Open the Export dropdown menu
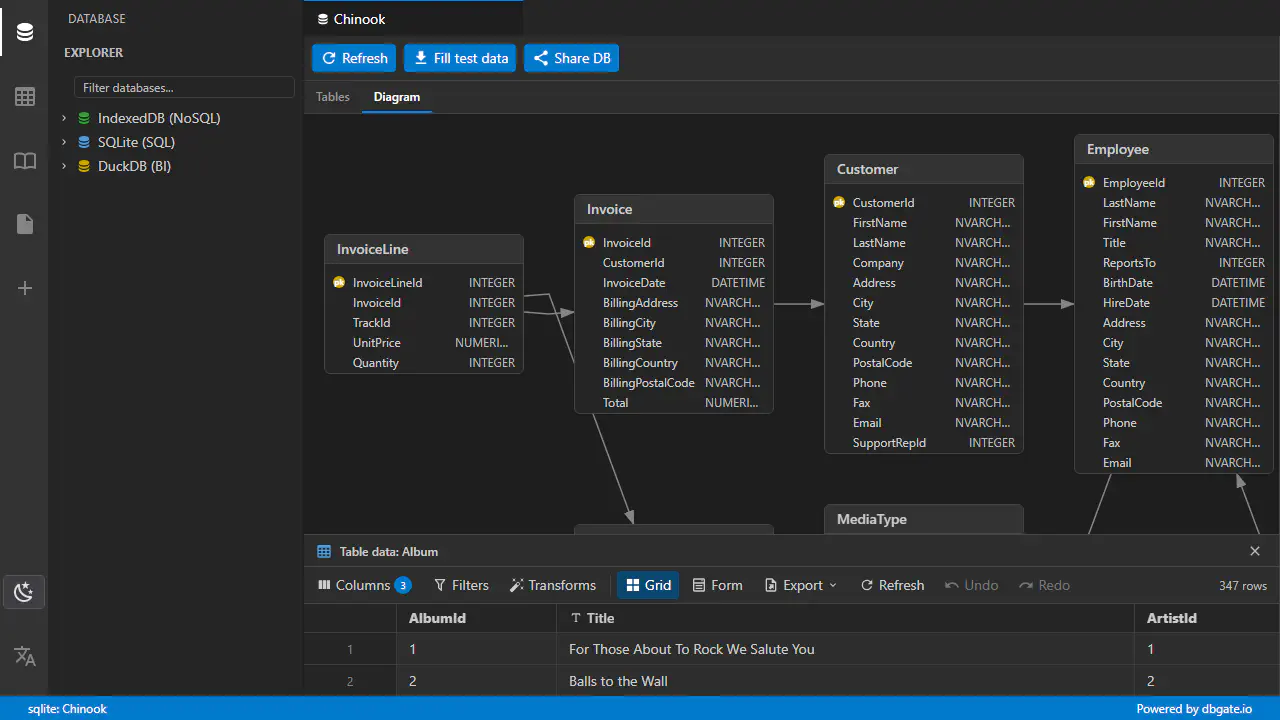 tap(801, 585)
